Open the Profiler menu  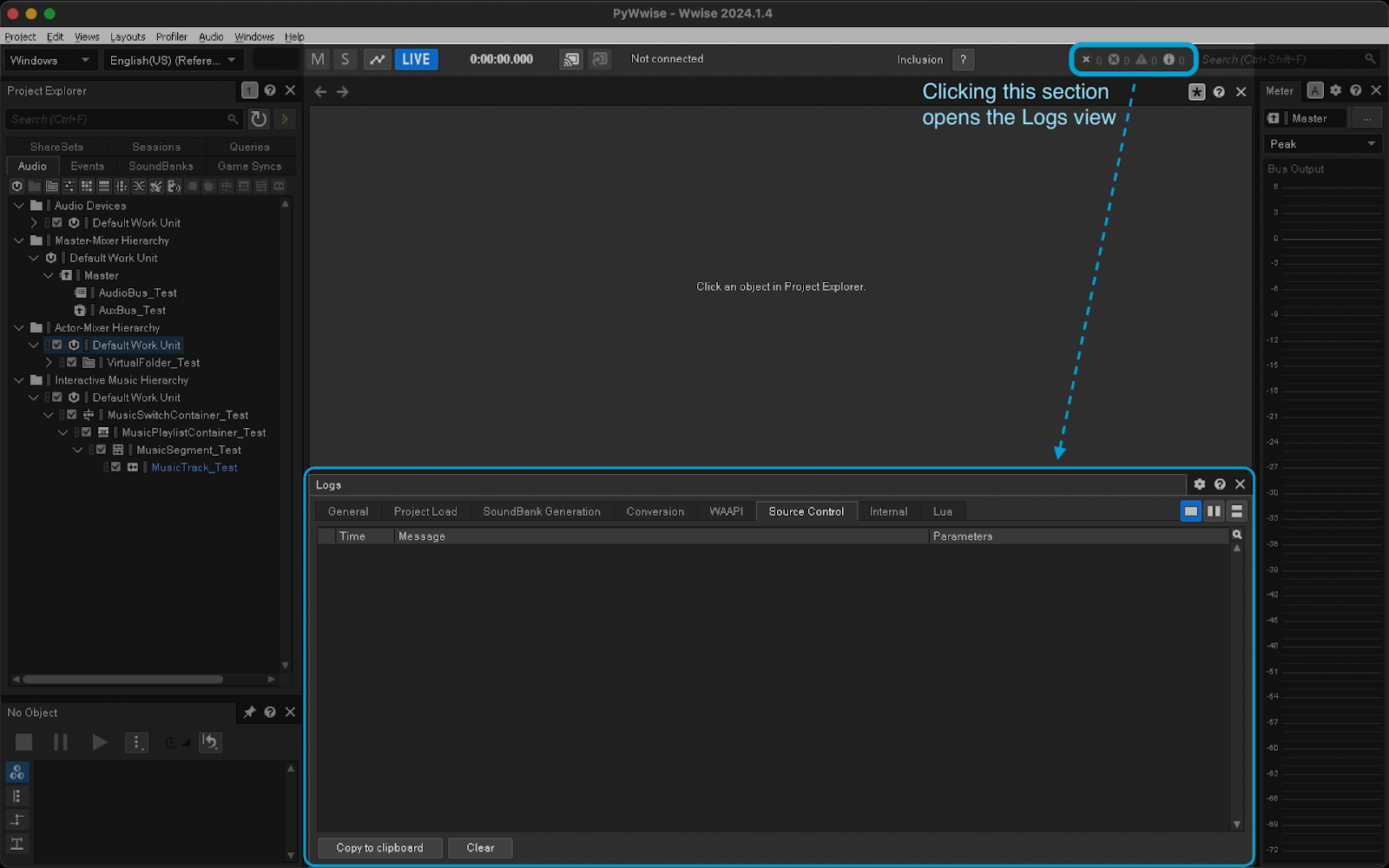(171, 36)
